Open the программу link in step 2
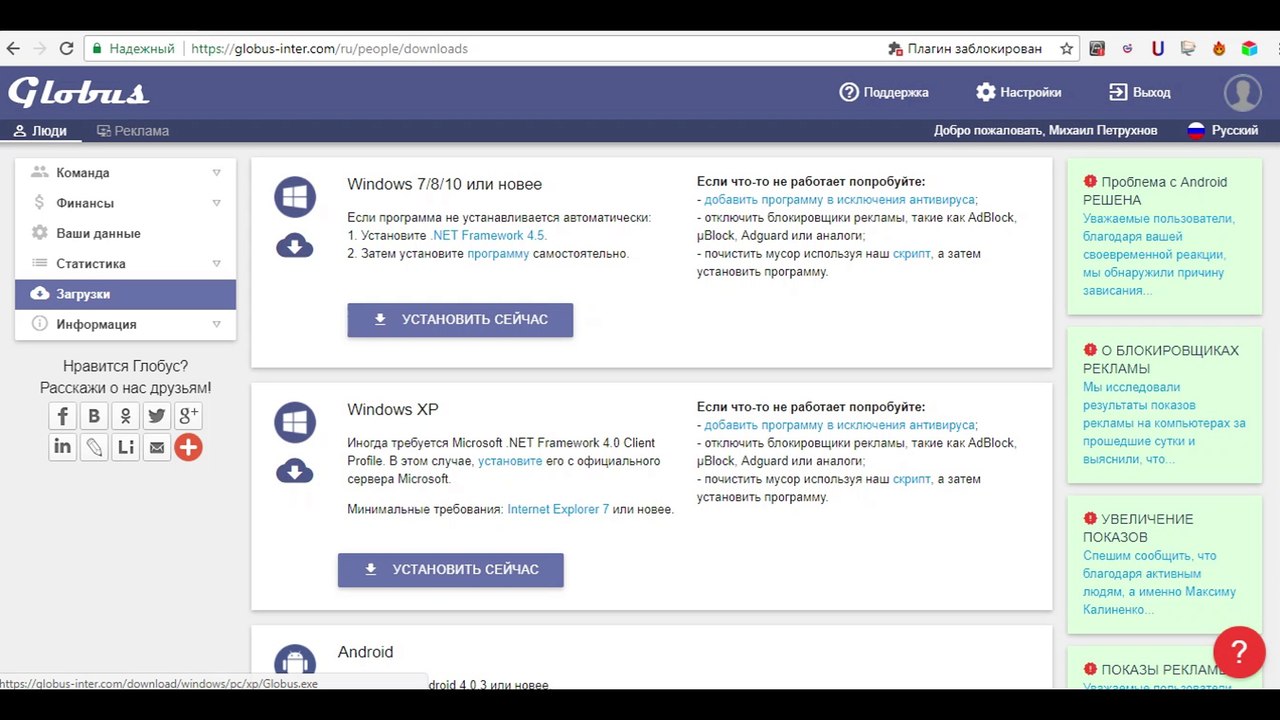This screenshot has width=1280, height=720. (498, 254)
